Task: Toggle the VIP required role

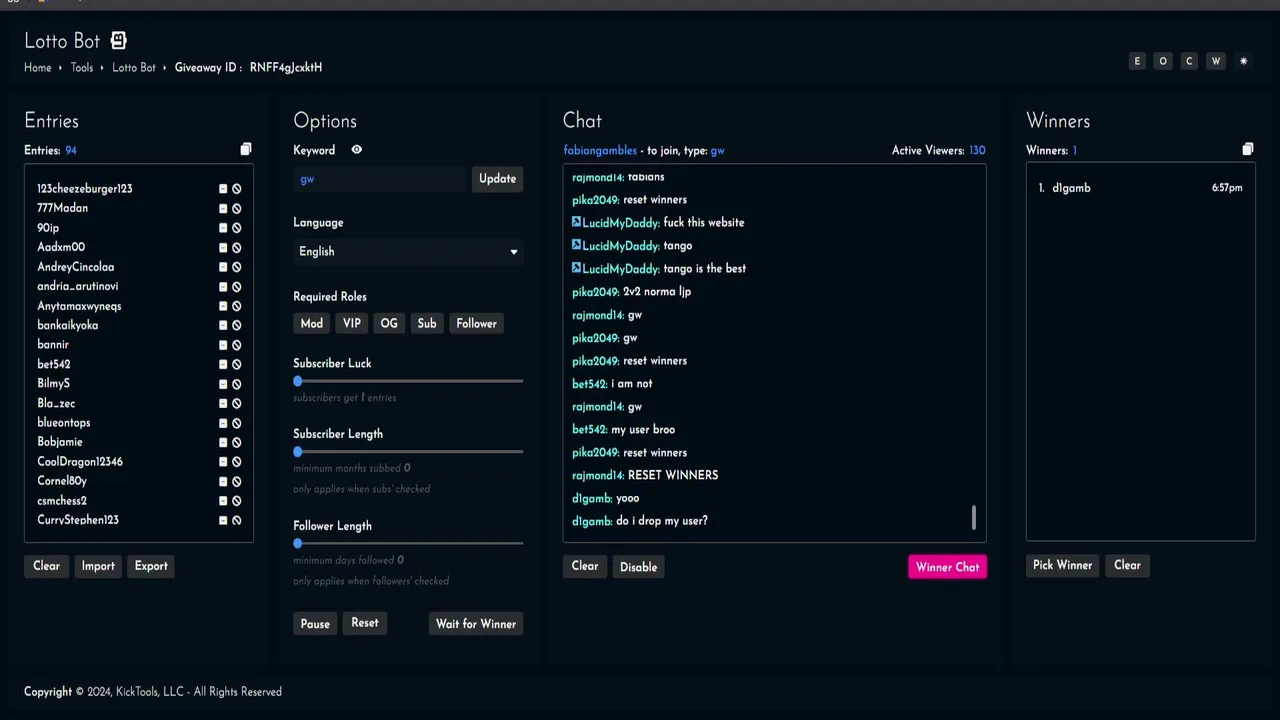Action: [352, 323]
